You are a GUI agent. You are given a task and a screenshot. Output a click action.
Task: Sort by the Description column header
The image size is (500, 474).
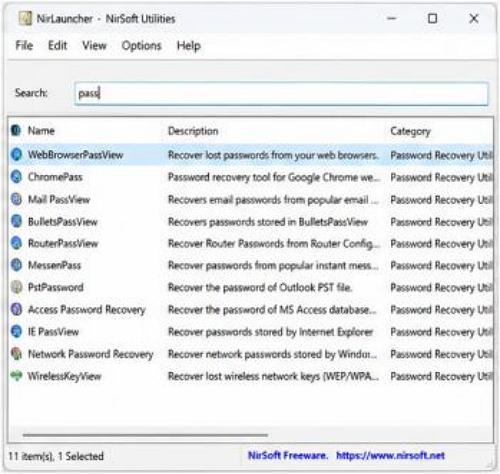click(x=193, y=131)
